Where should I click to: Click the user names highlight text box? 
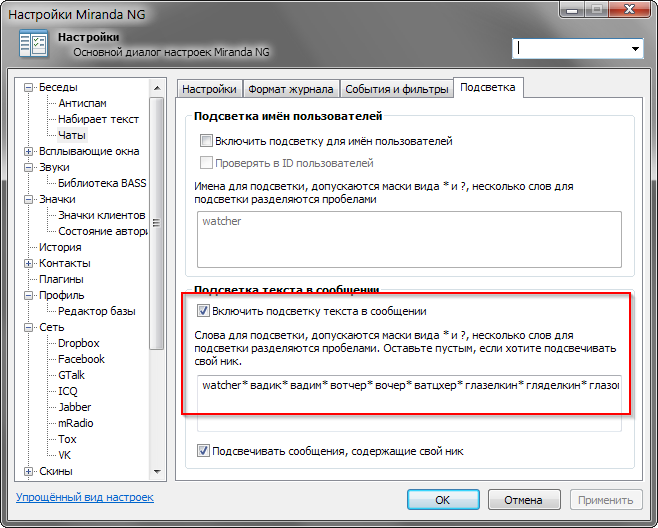pos(409,239)
